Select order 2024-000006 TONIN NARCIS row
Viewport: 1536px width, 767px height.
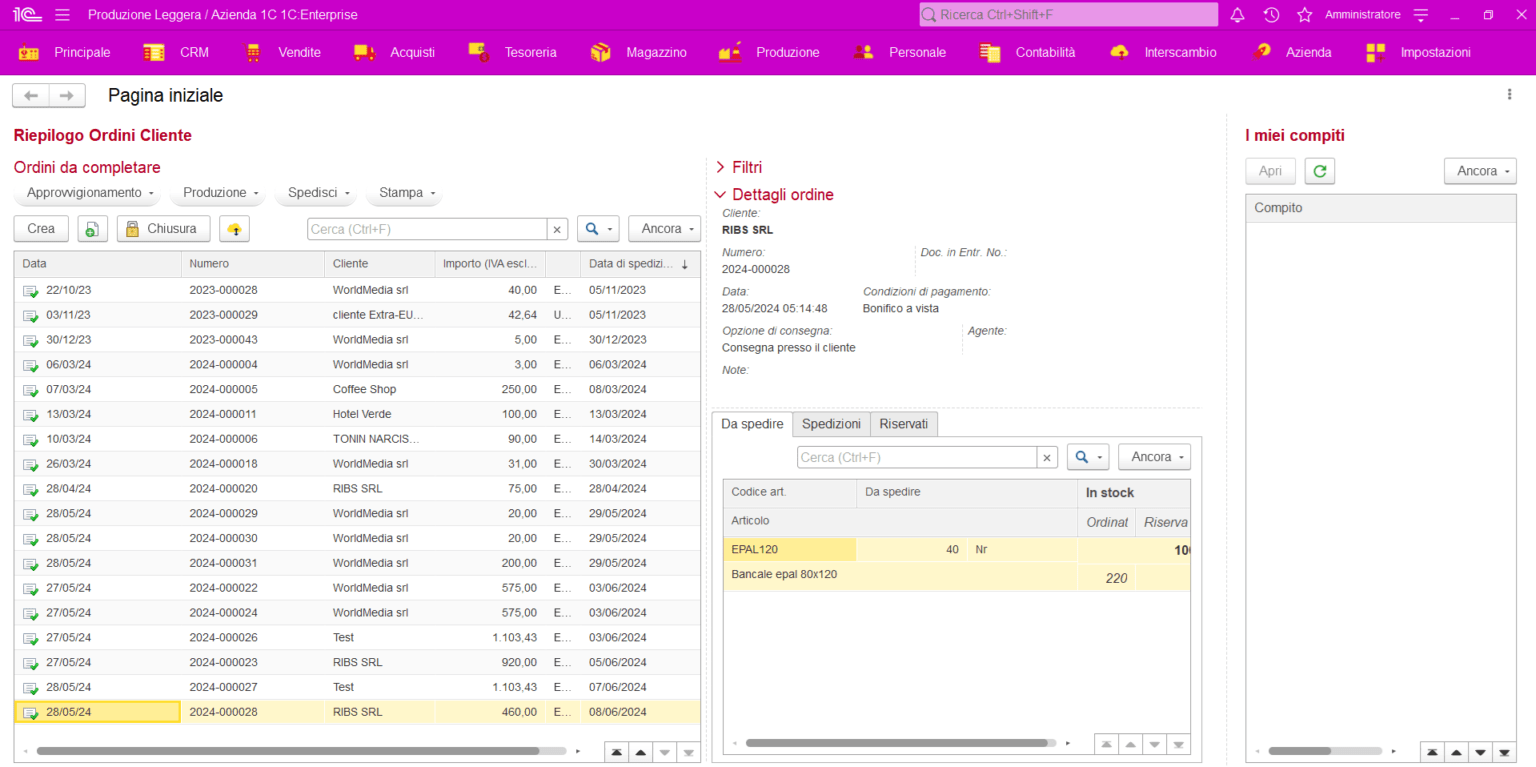point(357,439)
